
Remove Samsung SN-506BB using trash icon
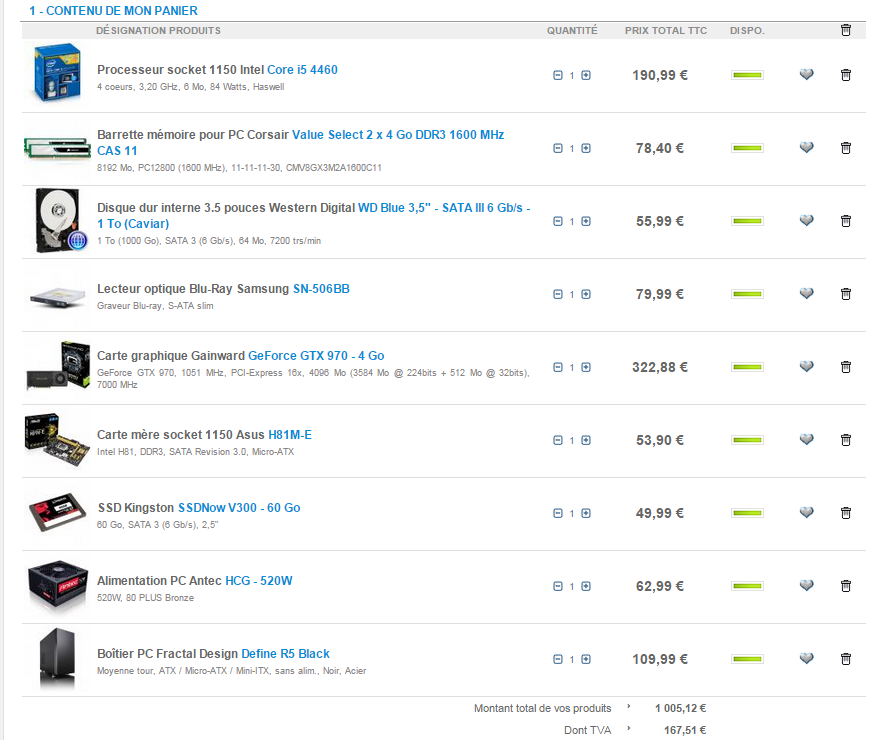846,294
